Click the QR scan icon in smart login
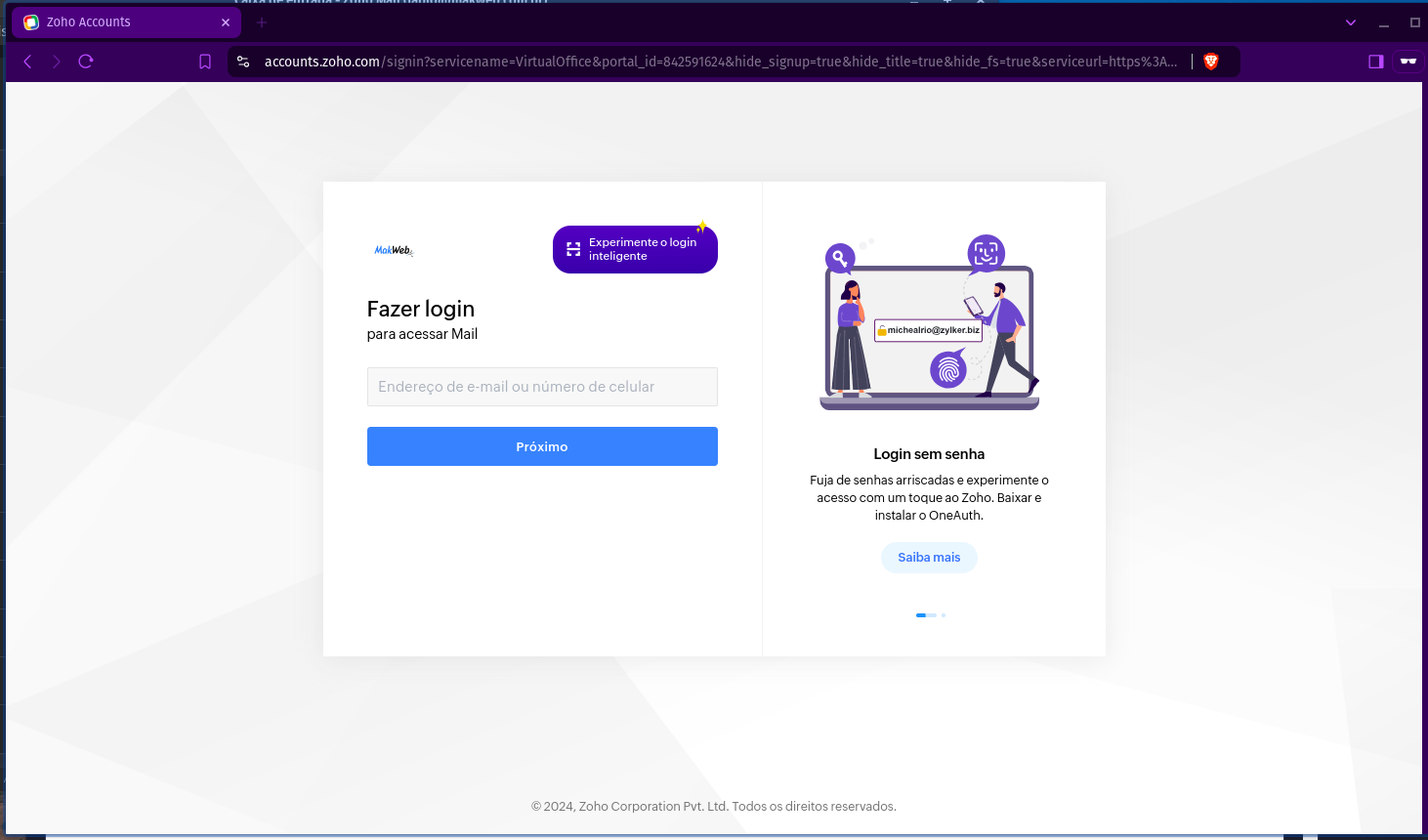This screenshot has width=1428, height=840. pyautogui.click(x=573, y=249)
